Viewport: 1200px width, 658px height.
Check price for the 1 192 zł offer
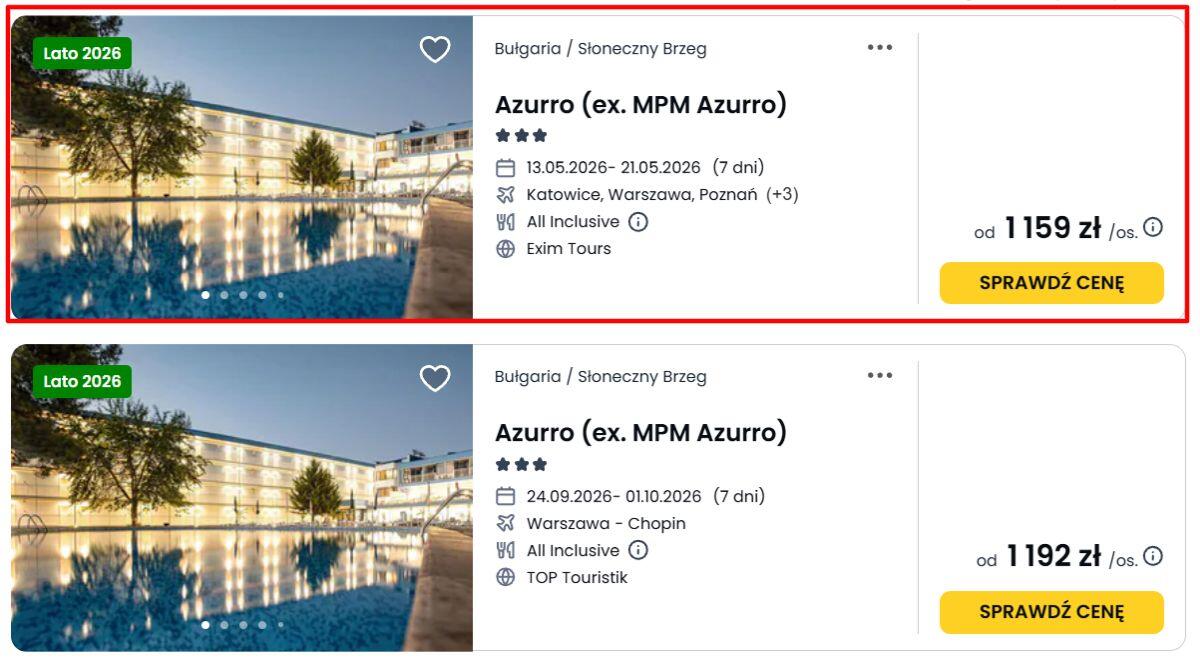tap(1051, 612)
